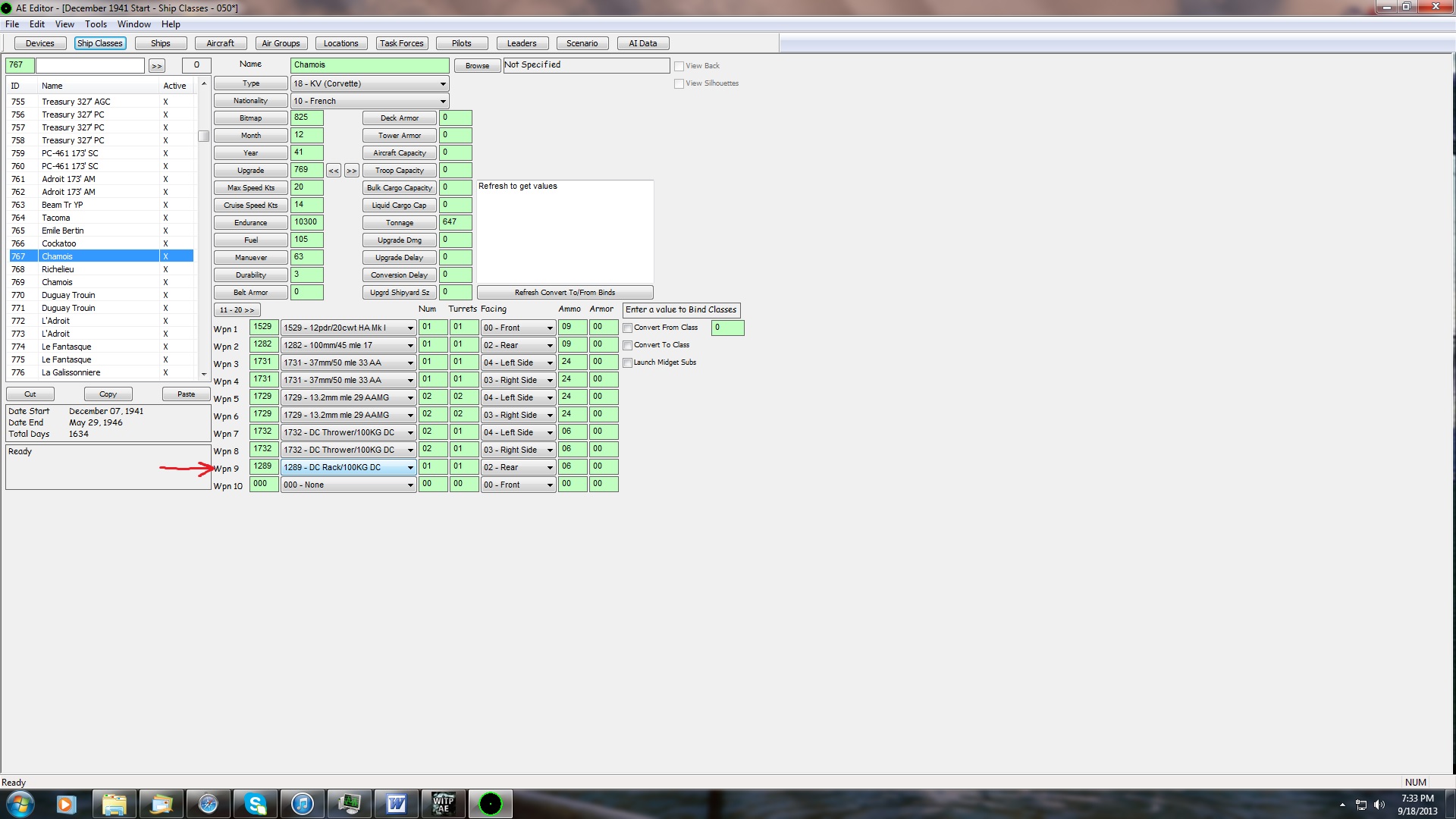Open Windows Explorer folder icon in taskbar
The height and width of the screenshot is (819, 1456).
coord(114,804)
